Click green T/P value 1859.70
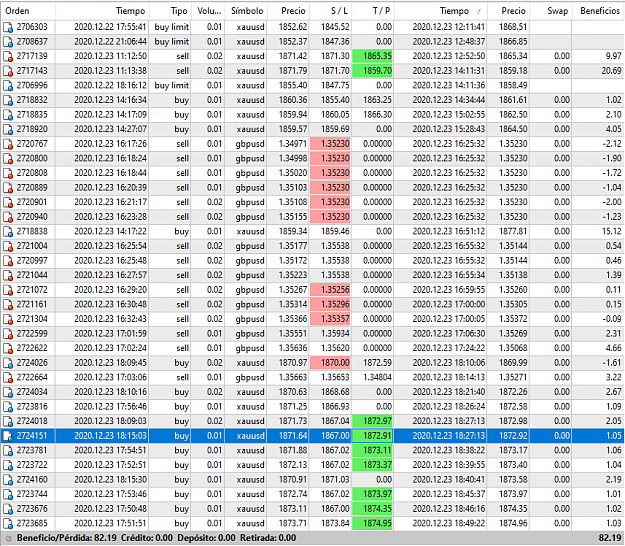The width and height of the screenshot is (625, 546). coord(372,71)
